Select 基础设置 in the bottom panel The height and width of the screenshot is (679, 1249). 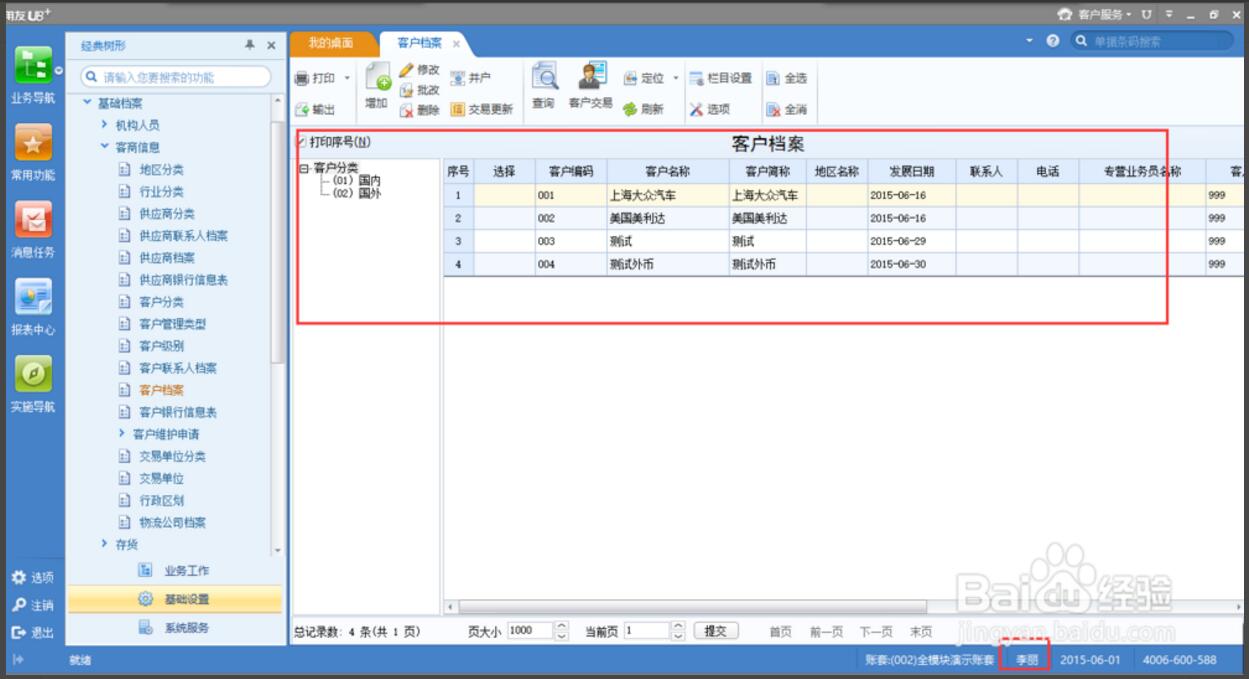(x=186, y=599)
